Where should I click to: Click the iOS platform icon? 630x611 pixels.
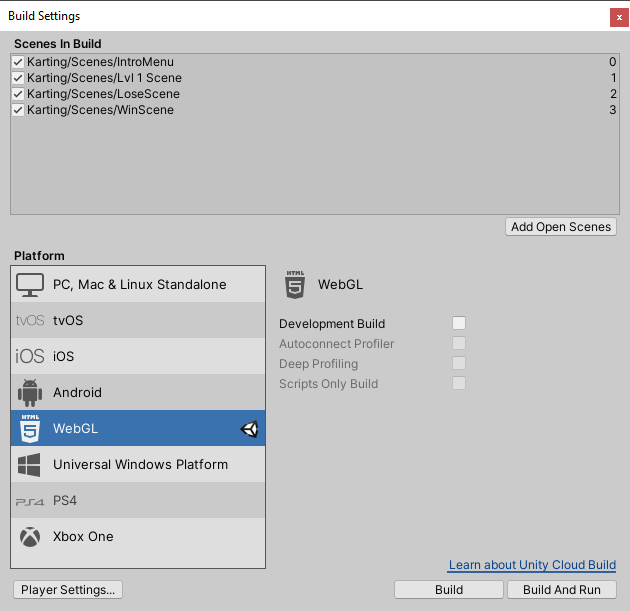coord(30,356)
